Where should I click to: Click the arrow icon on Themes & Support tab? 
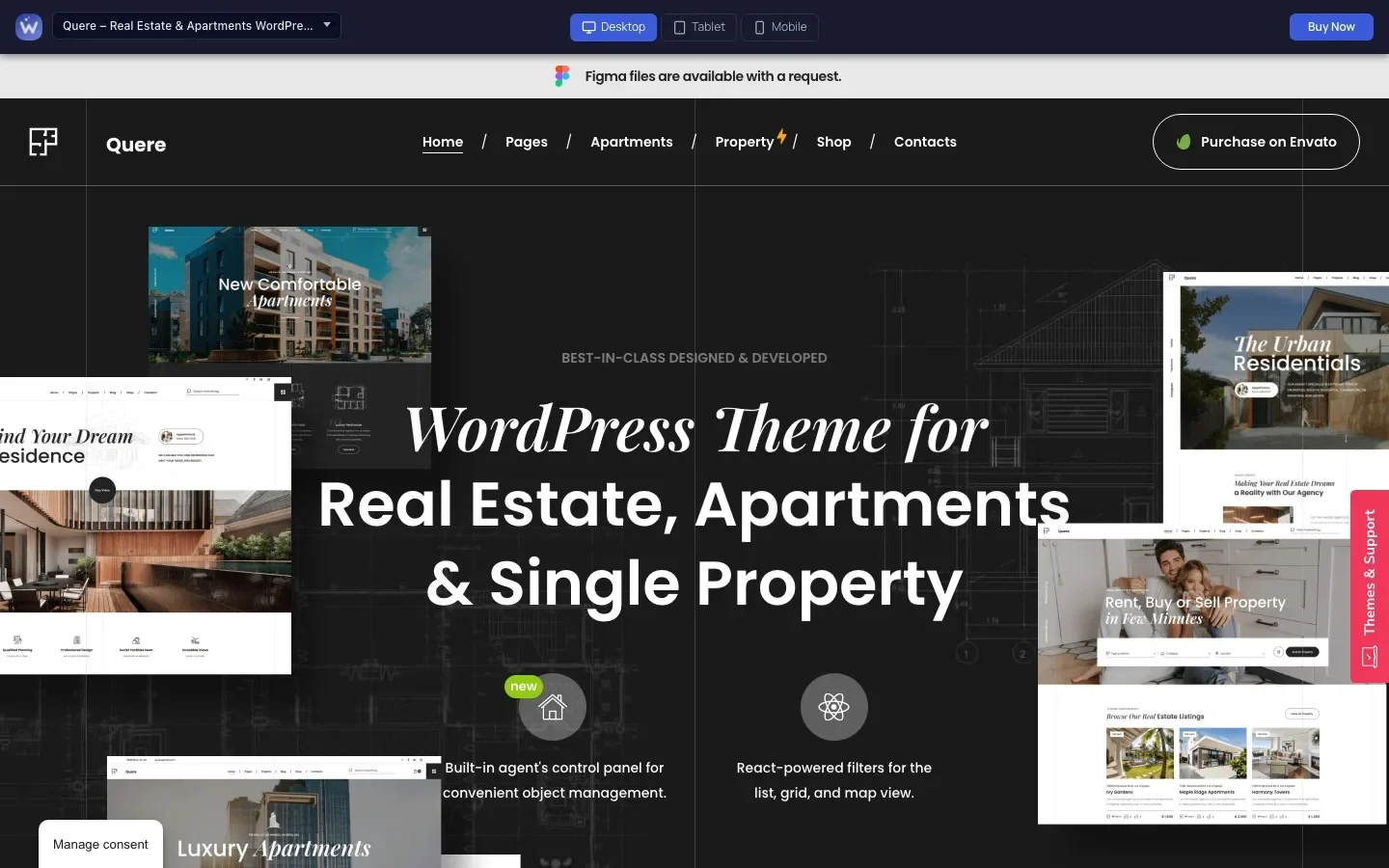click(1370, 657)
